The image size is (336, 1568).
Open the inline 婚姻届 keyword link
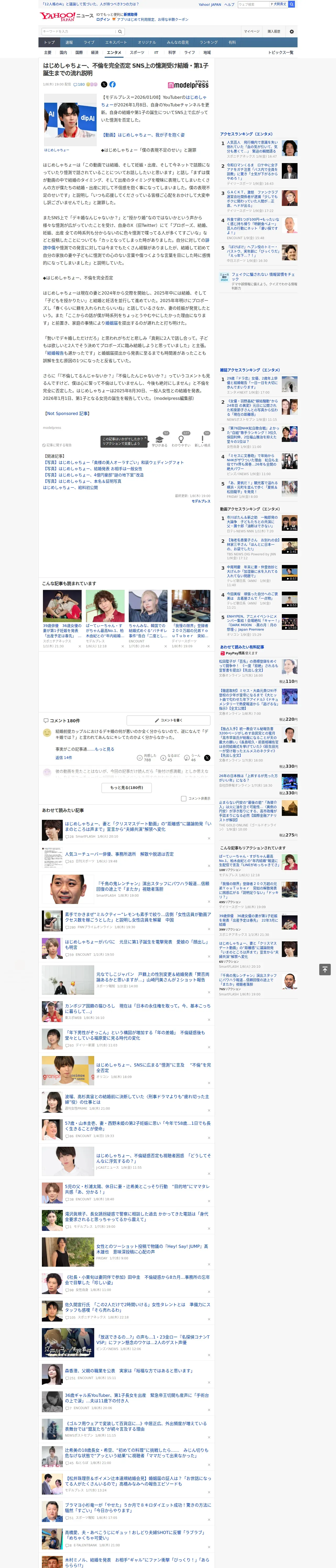click(x=111, y=323)
